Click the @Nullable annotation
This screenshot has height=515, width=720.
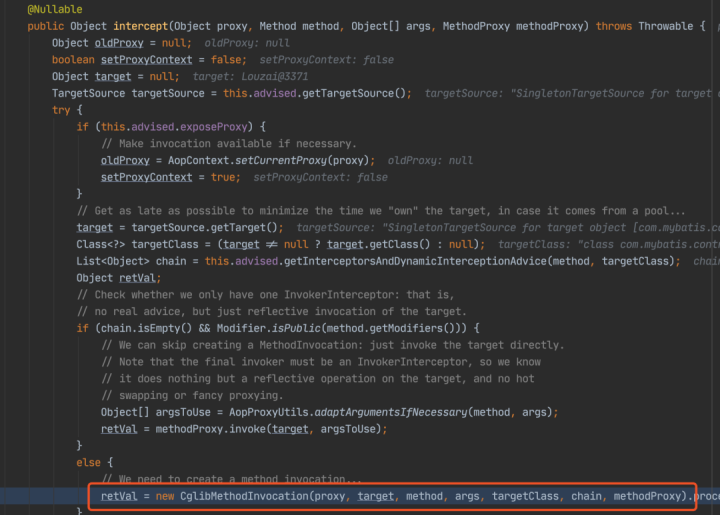pos(55,9)
